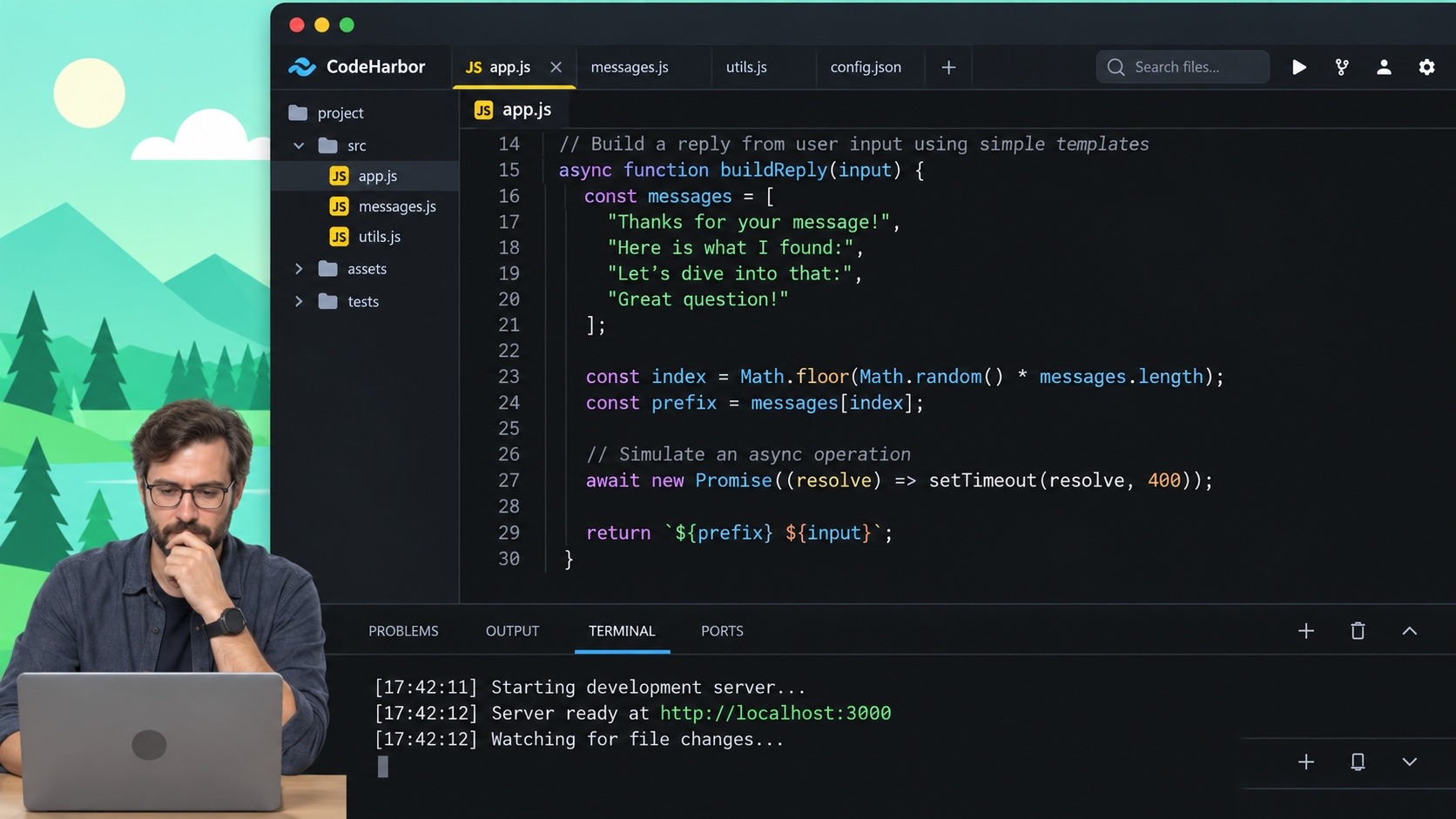Open the PORTS panel tab
Screen dimensions: 1456x819
[x=722, y=631]
